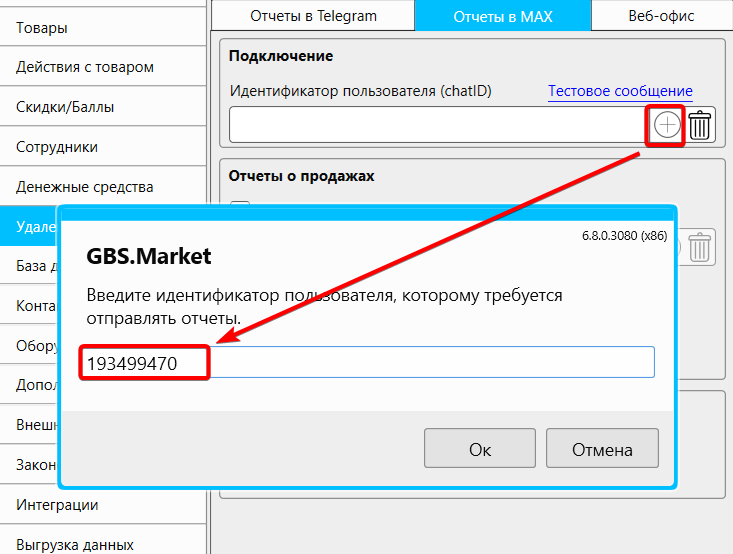This screenshot has width=733, height=554.
Task: Click the Тестовое сообщение link
Action: click(620, 91)
